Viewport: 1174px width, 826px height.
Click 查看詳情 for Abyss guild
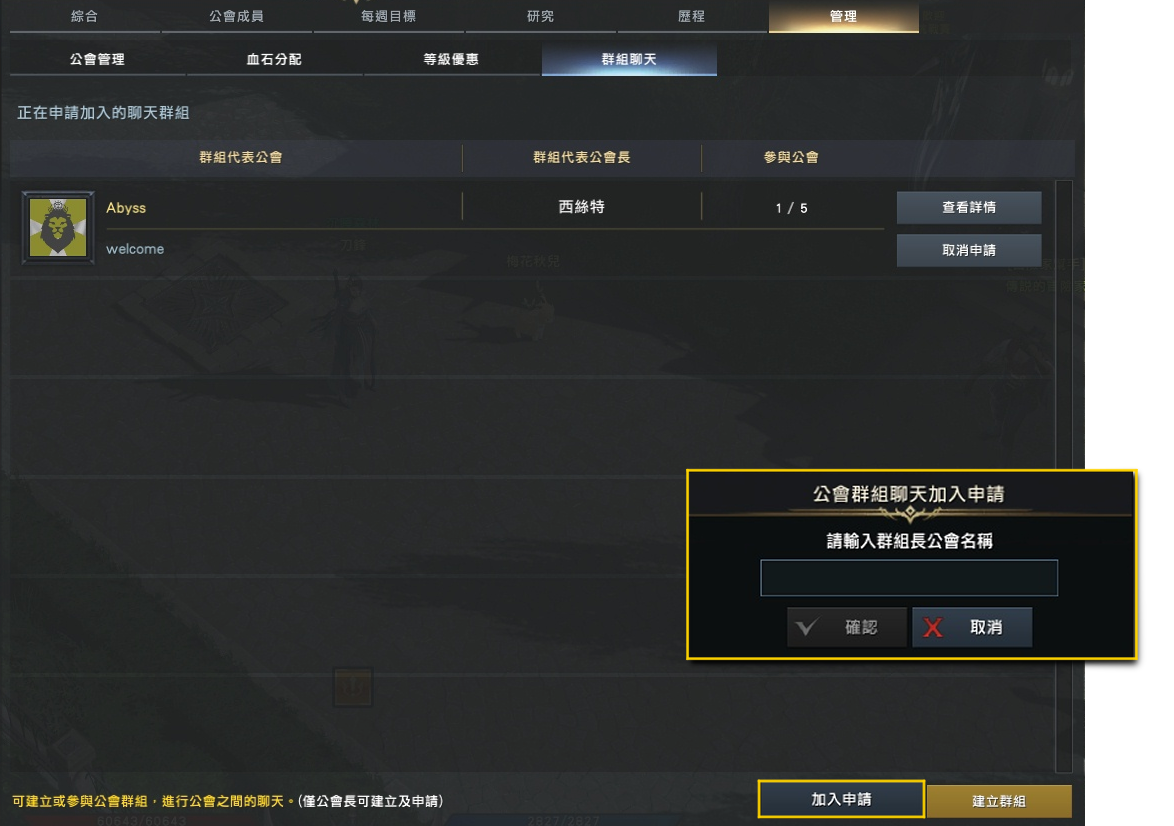(969, 207)
